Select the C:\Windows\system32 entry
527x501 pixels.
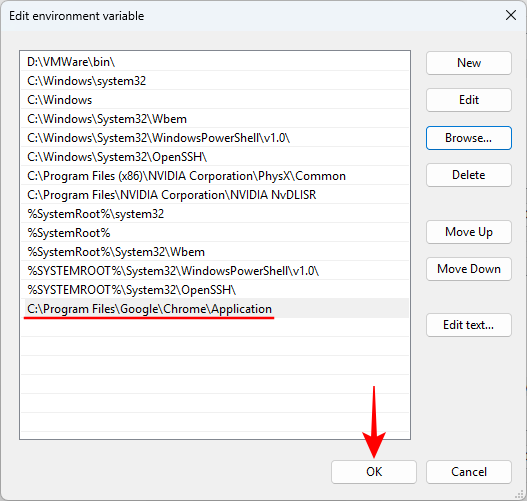tap(215, 81)
